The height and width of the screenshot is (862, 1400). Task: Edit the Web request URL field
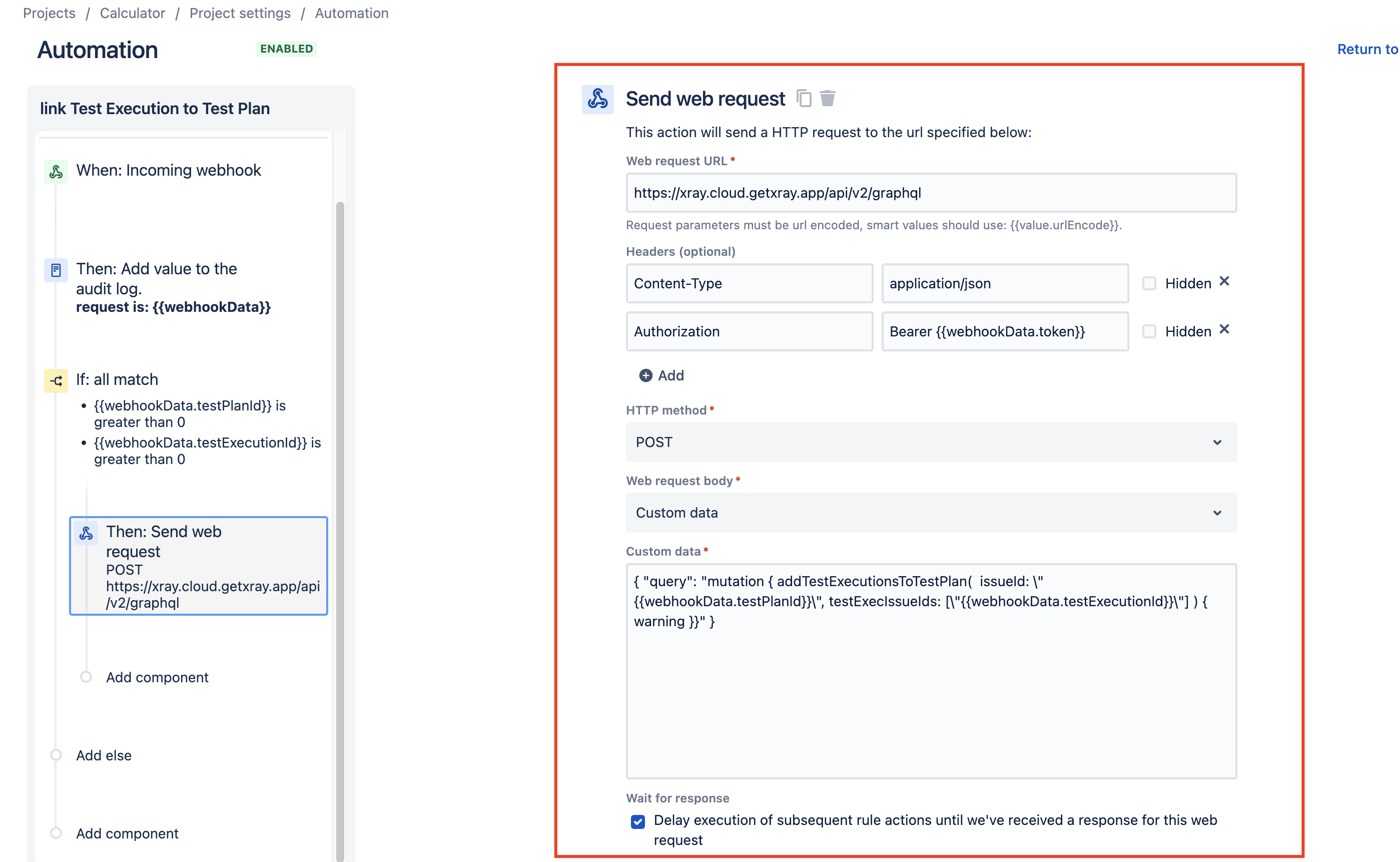[931, 193]
